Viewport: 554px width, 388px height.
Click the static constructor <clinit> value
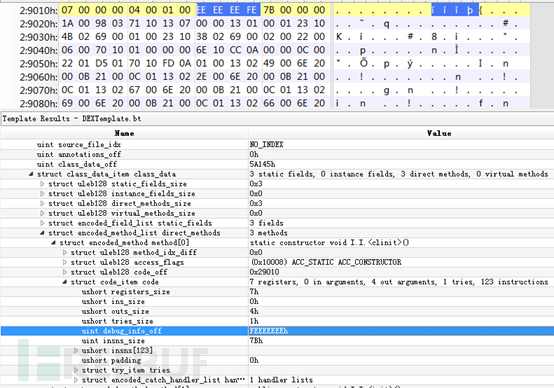pyautogui.click(x=329, y=243)
